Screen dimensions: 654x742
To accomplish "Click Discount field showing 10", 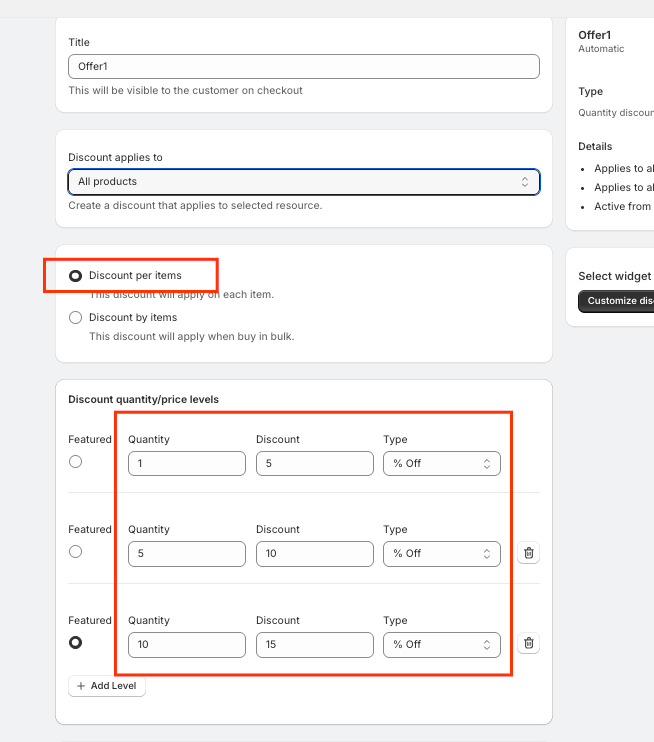I will 314,554.
